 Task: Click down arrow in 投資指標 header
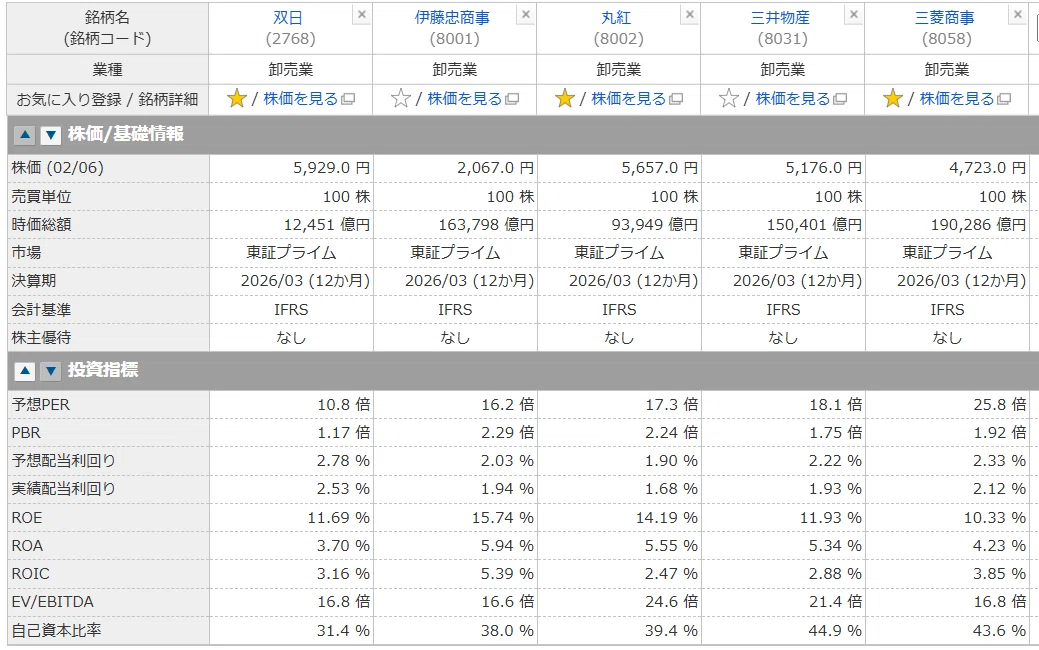(x=50, y=371)
